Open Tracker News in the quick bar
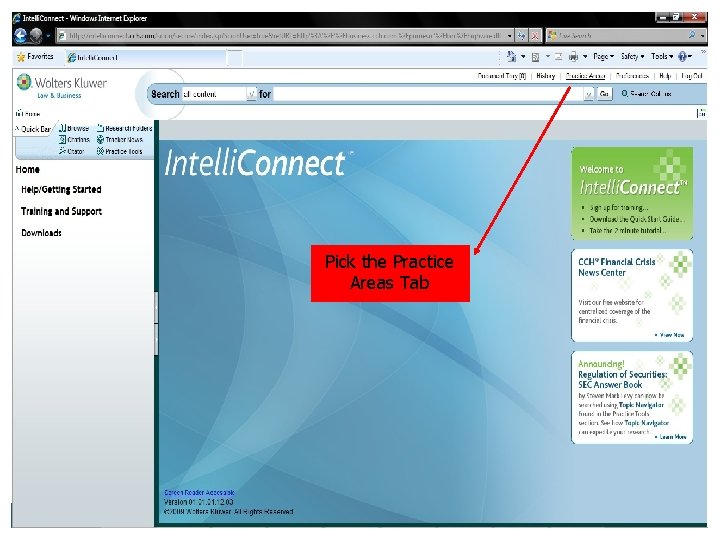The width and height of the screenshot is (720, 540). click(120, 140)
